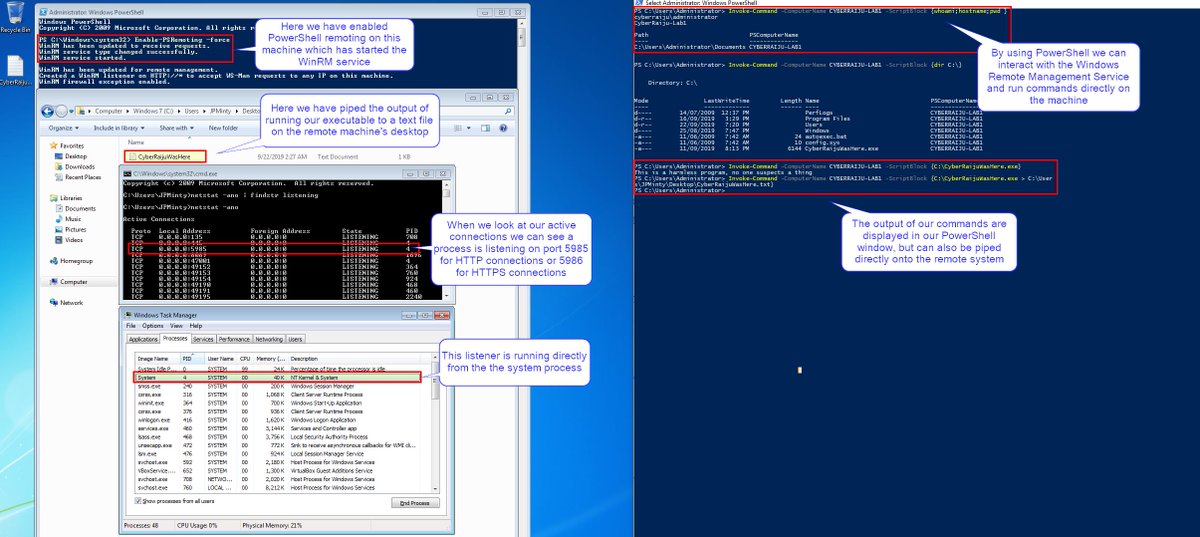
Task: Sort processes by Description column
Action: click(356, 358)
